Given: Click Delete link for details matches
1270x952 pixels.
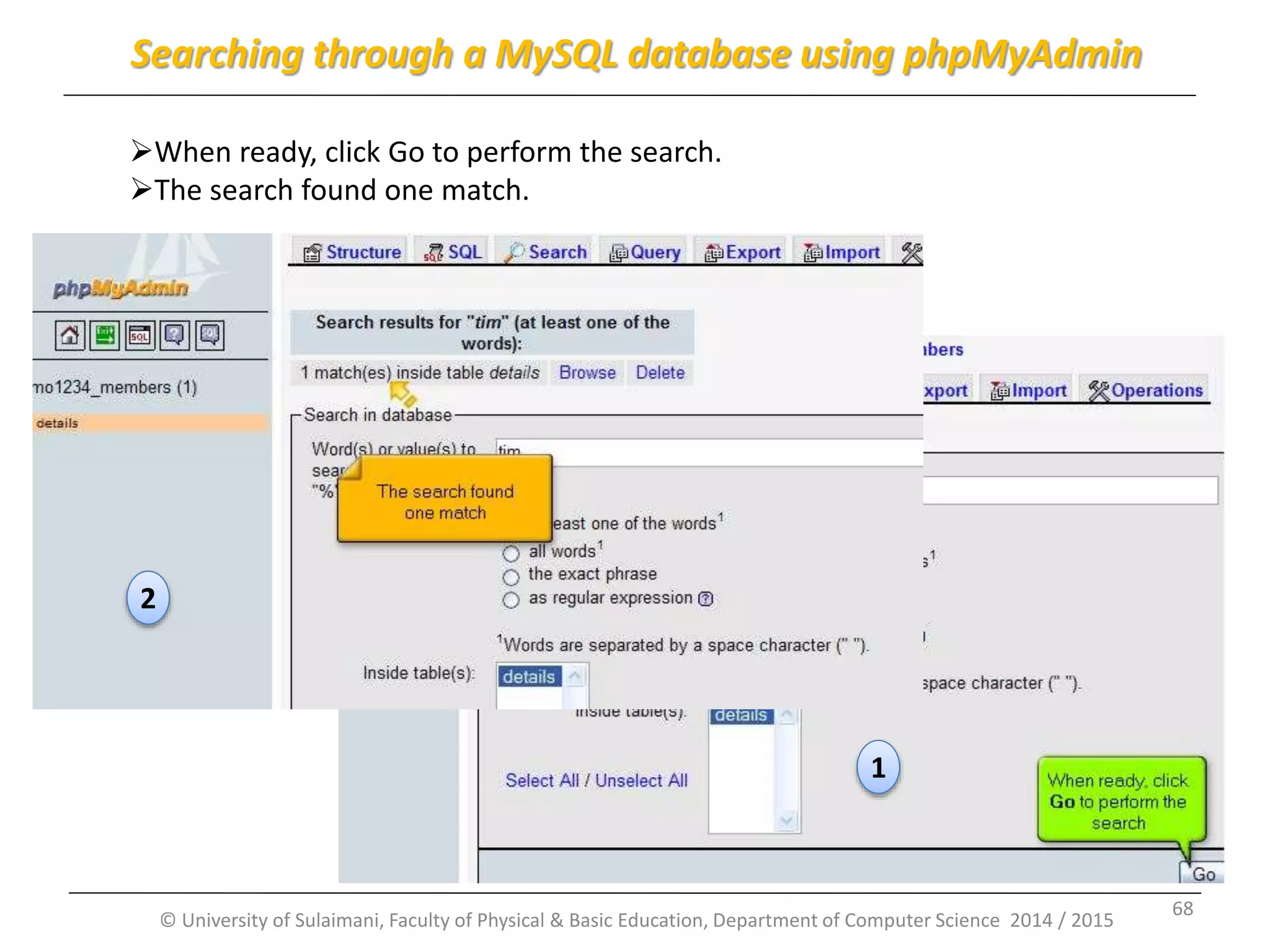Looking at the screenshot, I should pos(660,372).
